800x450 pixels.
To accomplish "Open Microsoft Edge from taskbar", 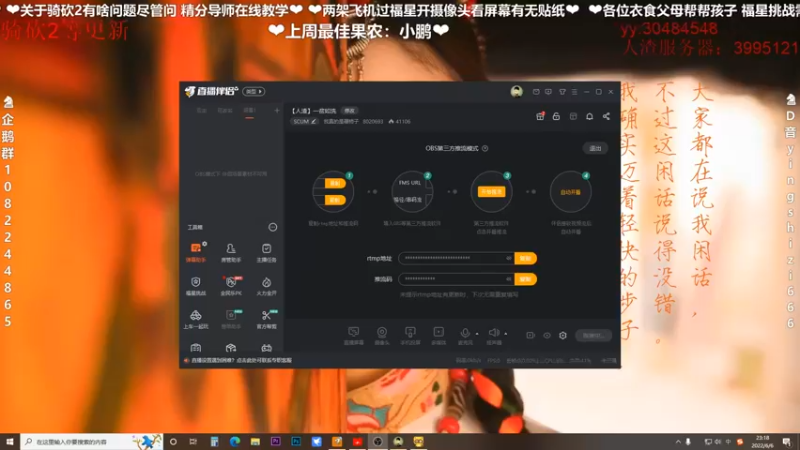I will (x=235, y=442).
